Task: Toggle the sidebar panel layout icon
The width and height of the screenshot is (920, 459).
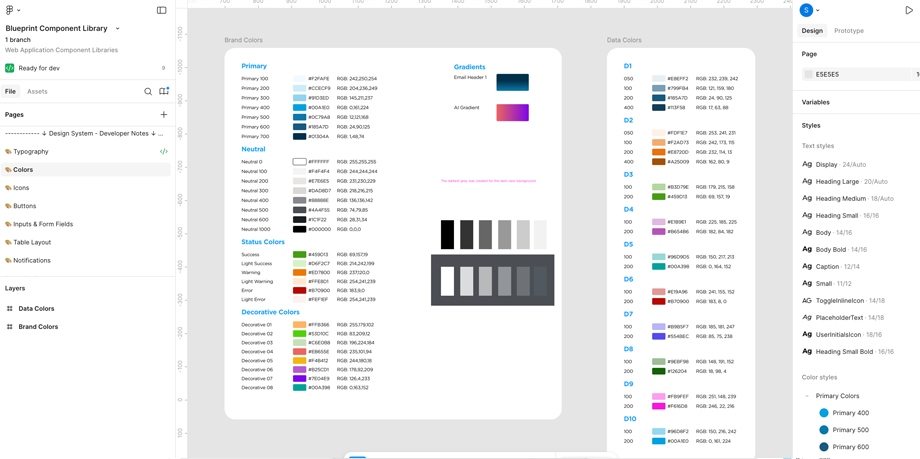Action: [x=161, y=10]
